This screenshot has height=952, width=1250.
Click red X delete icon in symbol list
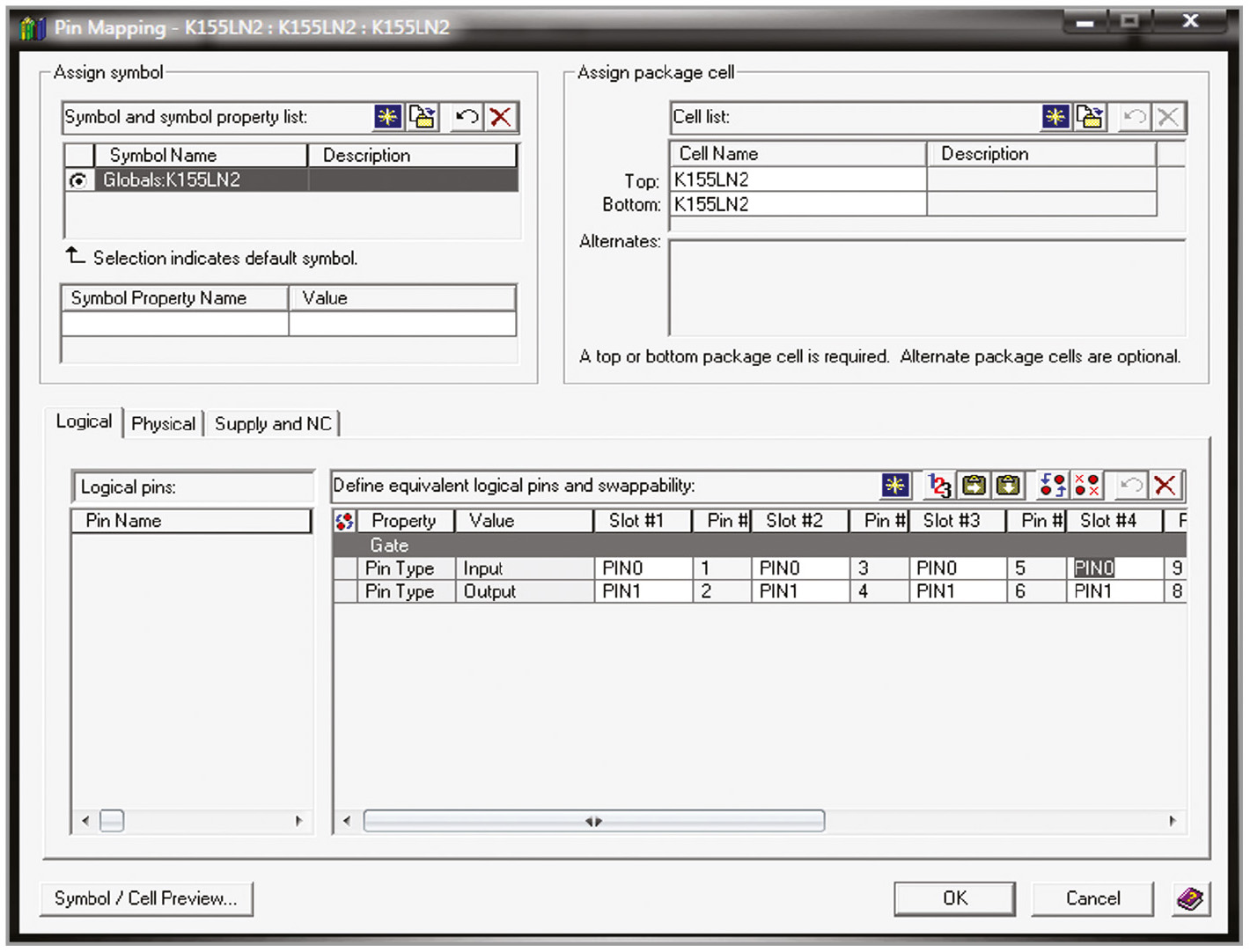pyautogui.click(x=501, y=117)
